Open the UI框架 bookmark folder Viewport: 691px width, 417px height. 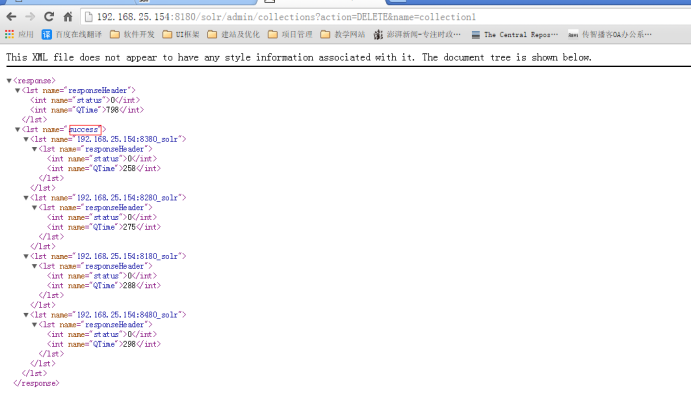coord(181,34)
